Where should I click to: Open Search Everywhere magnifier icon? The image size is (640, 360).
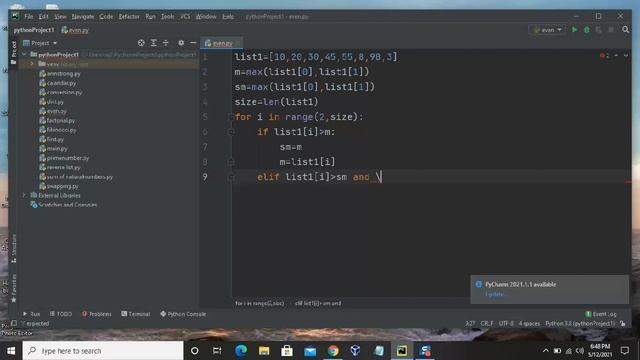coord(625,30)
